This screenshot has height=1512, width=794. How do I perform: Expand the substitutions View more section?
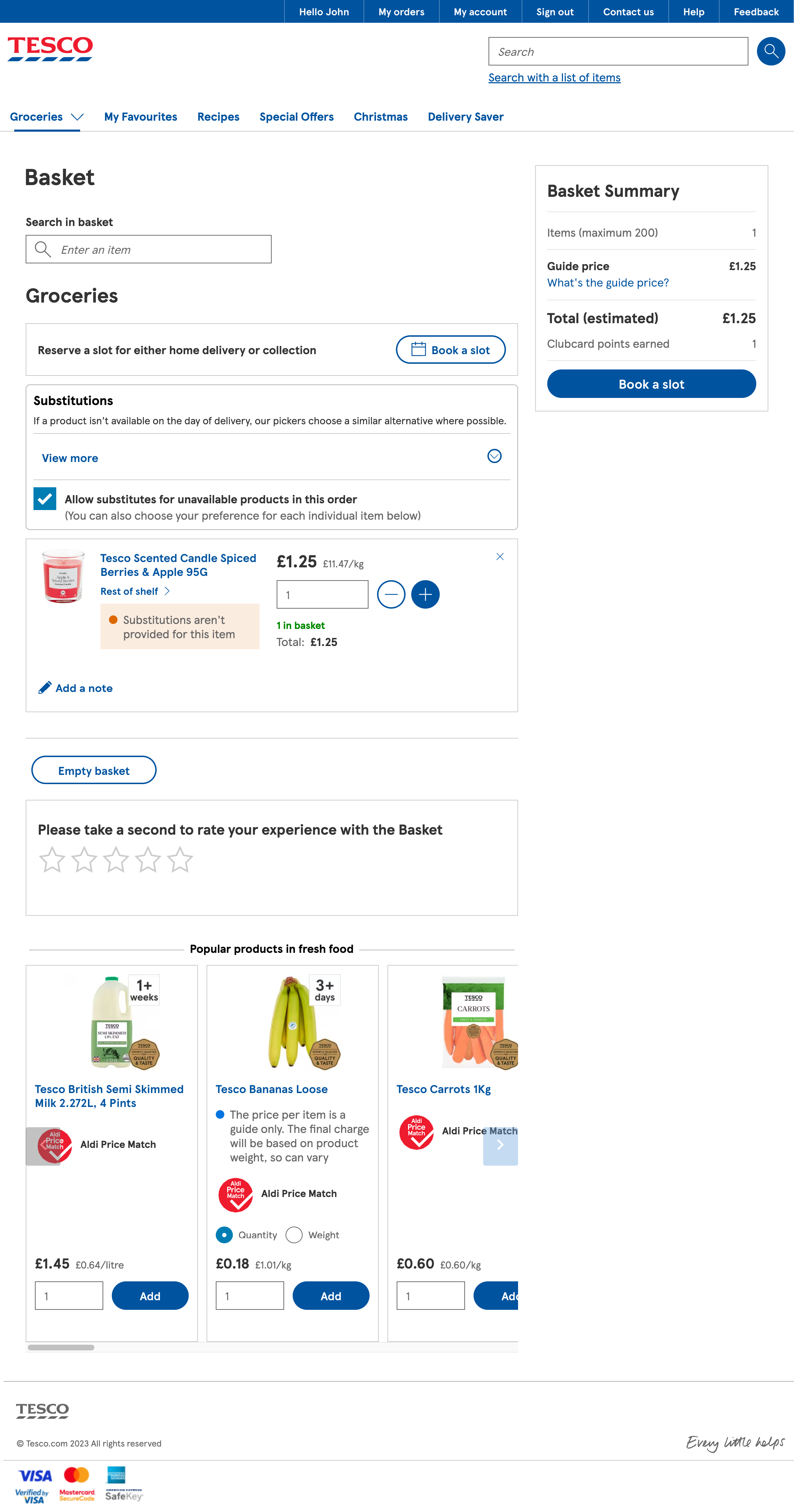[70, 458]
